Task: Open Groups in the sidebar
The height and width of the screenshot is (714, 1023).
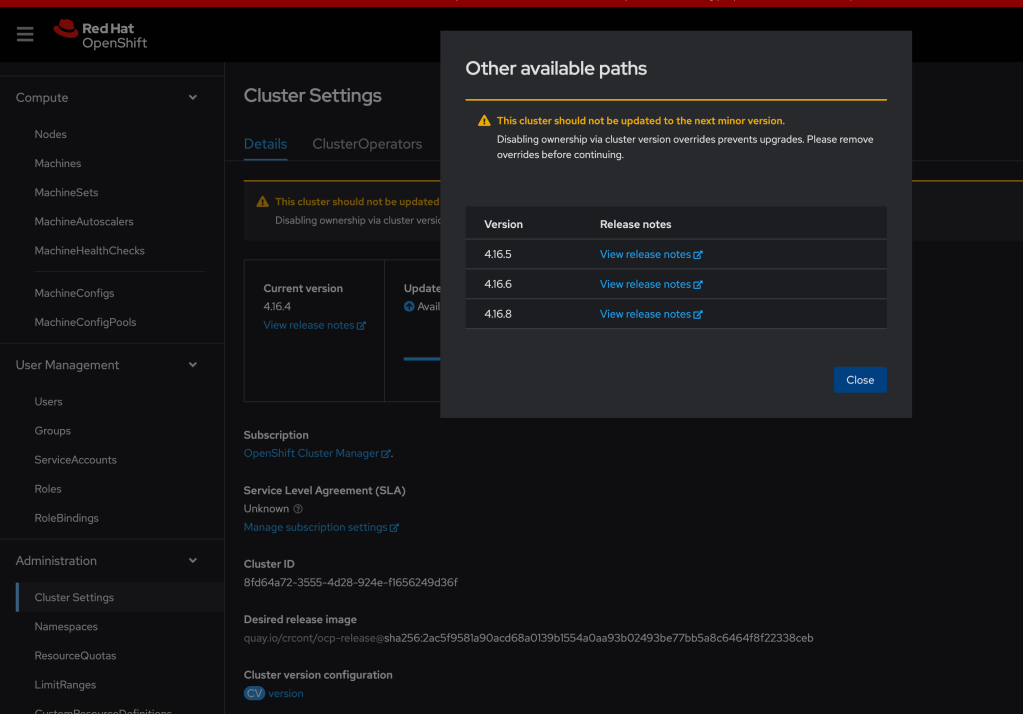Action: (52, 431)
